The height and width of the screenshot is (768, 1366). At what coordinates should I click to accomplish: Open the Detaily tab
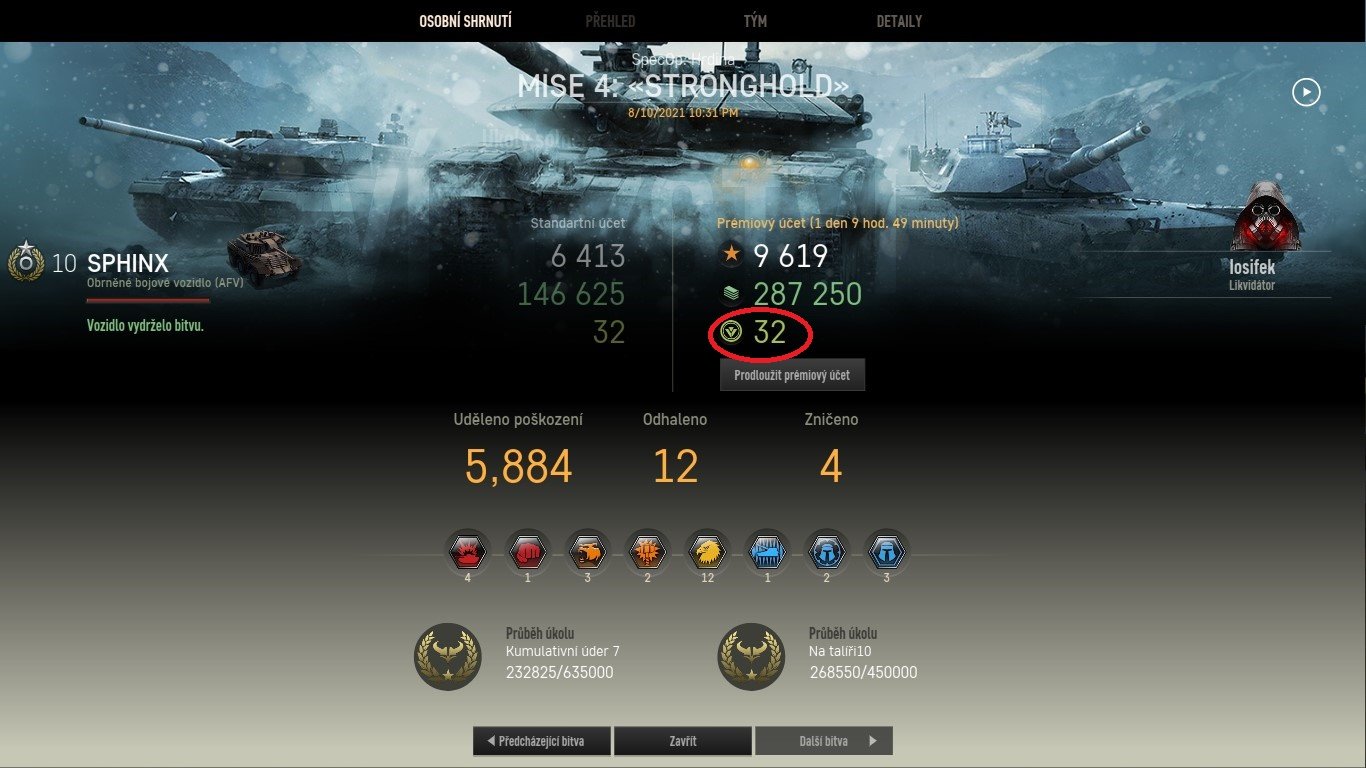click(899, 21)
